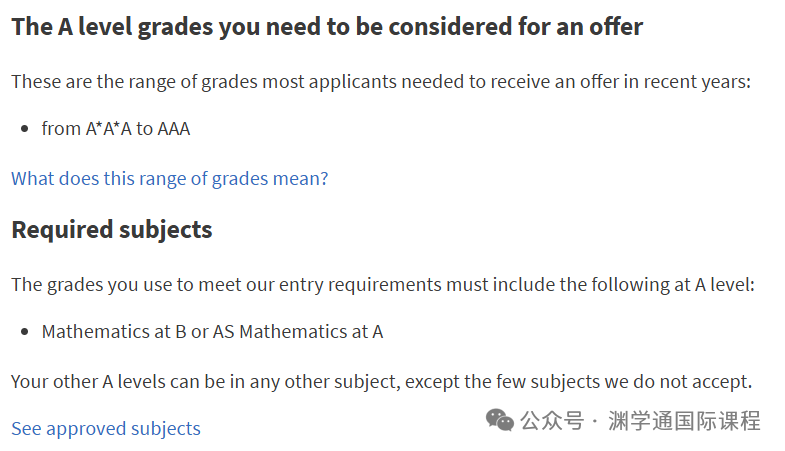Click the "A level grades you need" heading
Viewport: 785px width, 451px height.
point(327,27)
